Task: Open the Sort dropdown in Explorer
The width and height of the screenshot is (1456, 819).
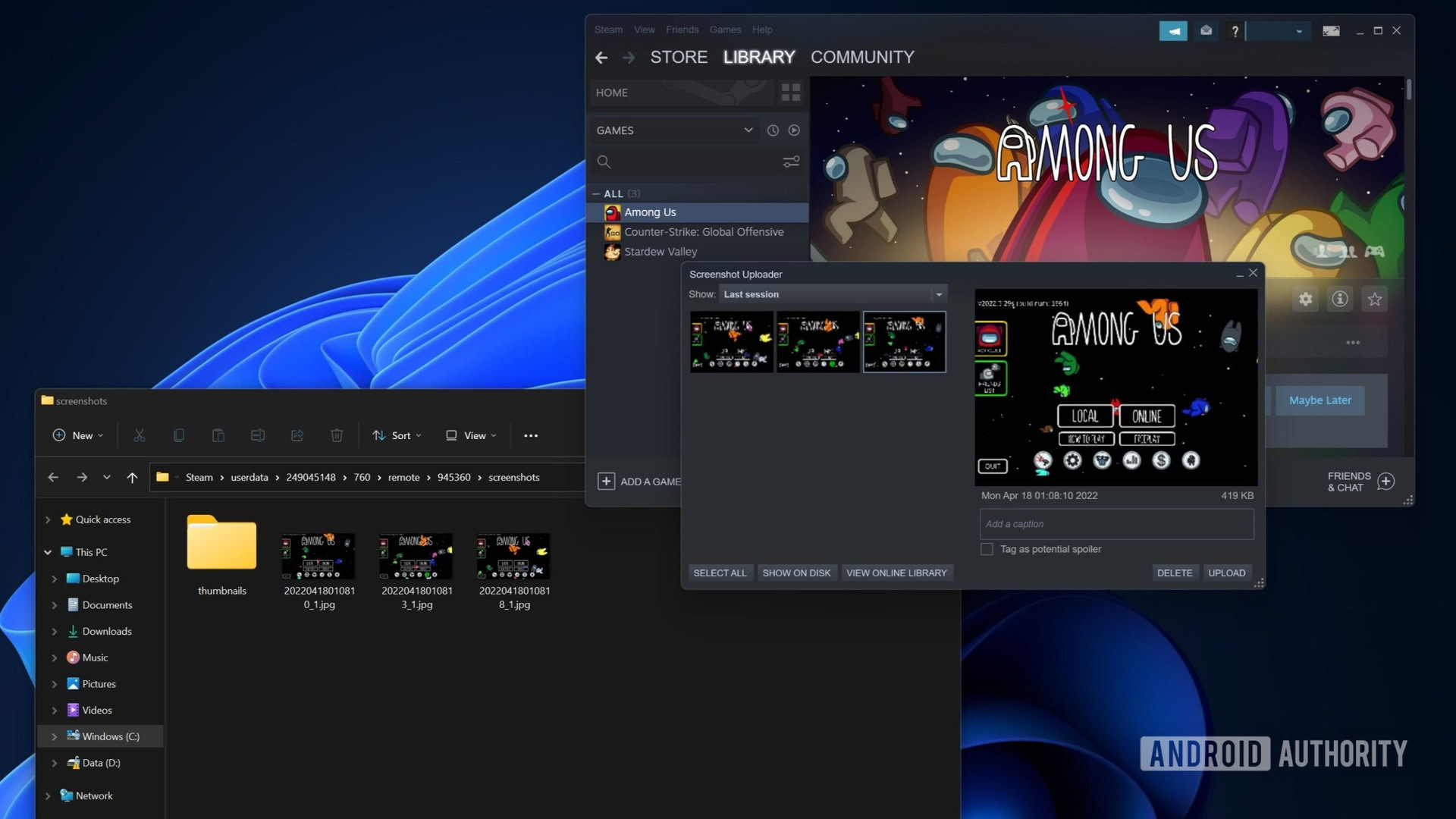Action: [x=397, y=435]
